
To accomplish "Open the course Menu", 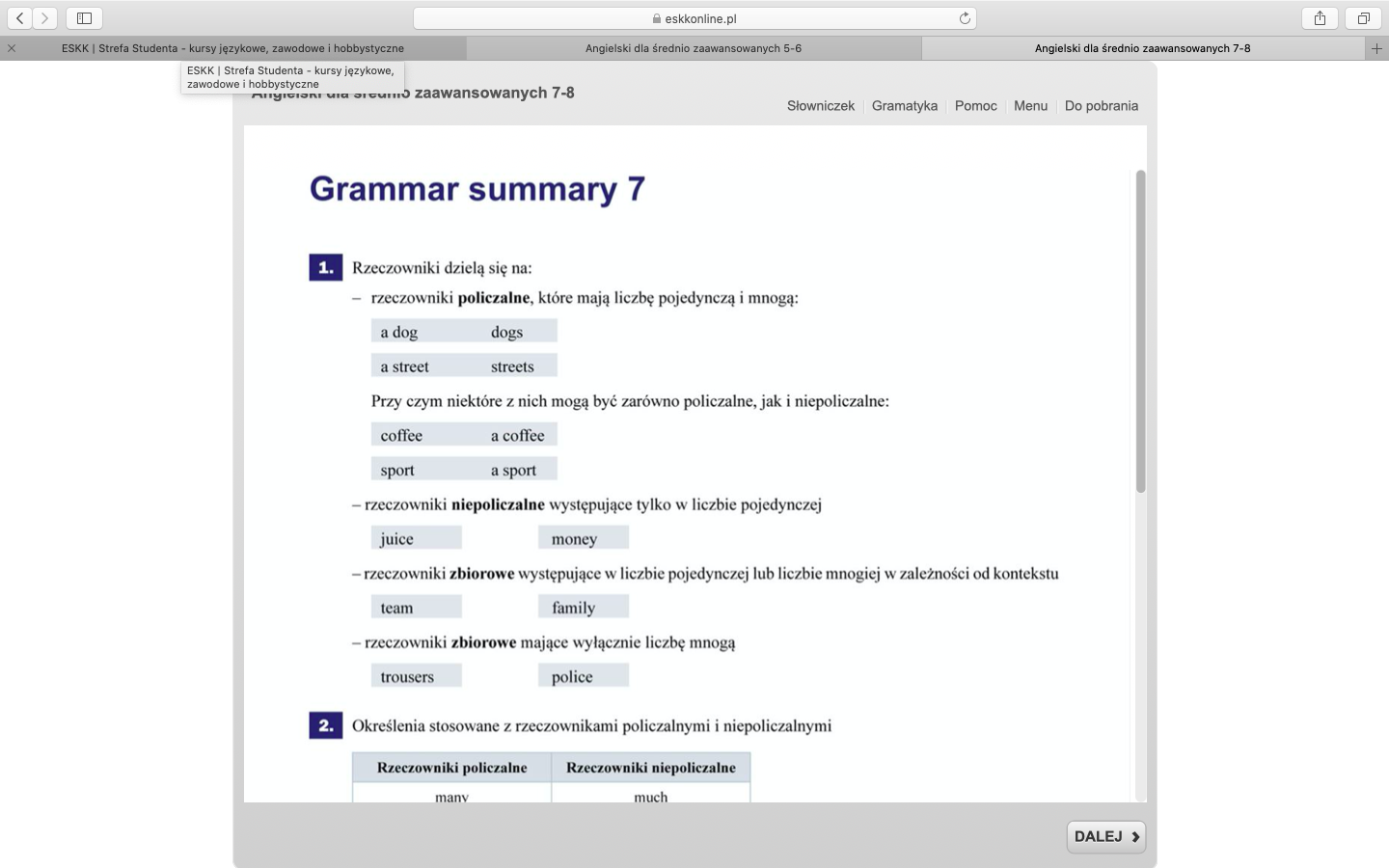I will [1030, 106].
